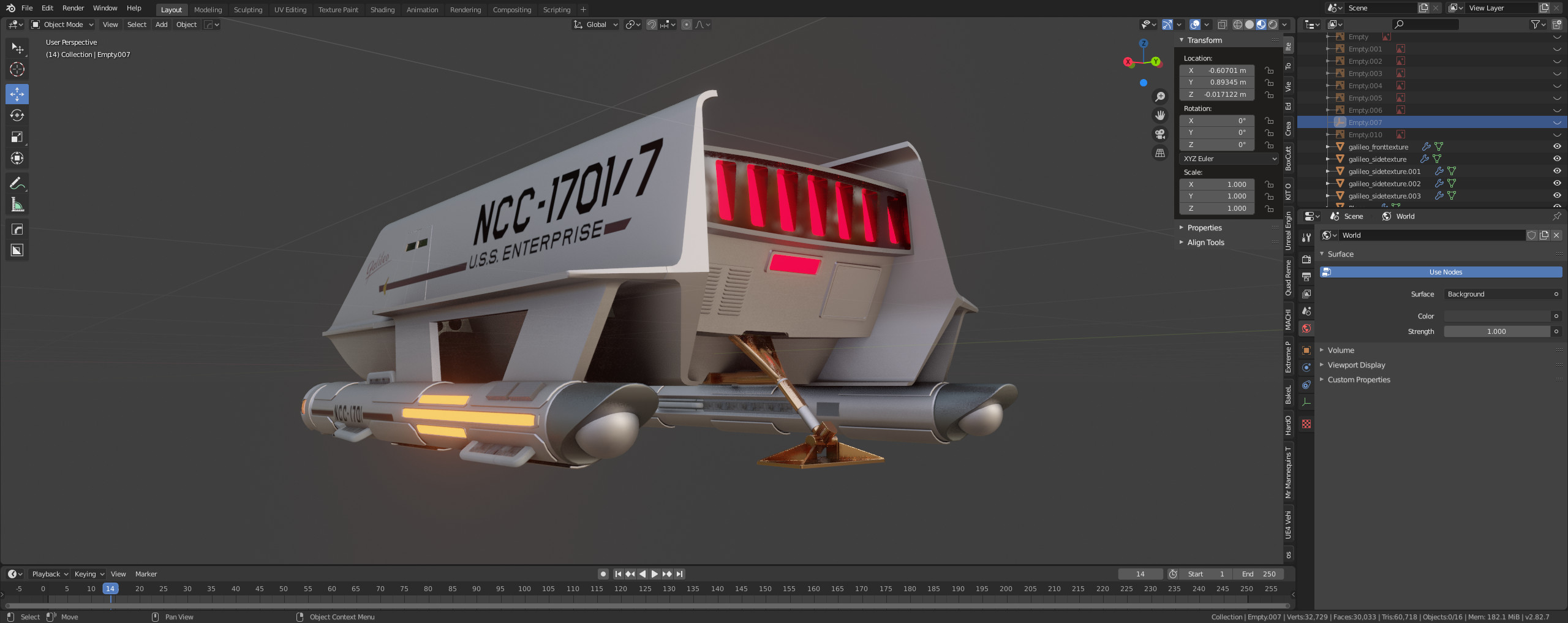Hide galileo_fronttexture in the viewport

1556,146
